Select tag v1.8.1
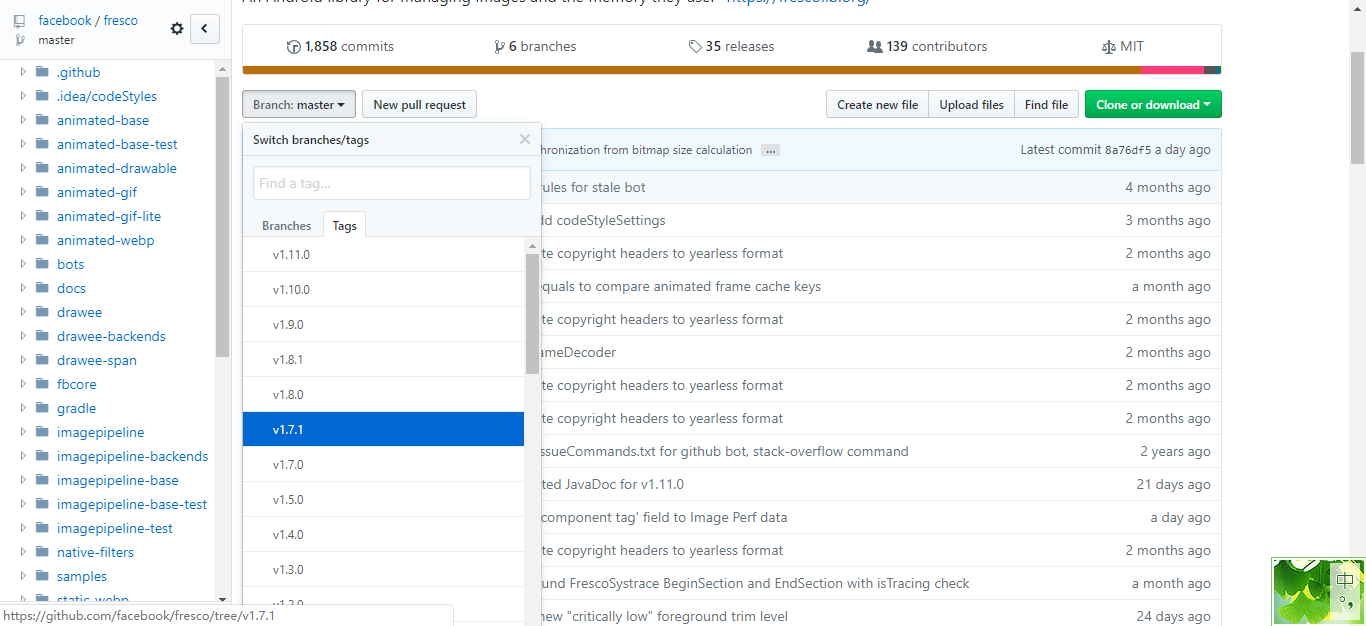 (x=383, y=359)
